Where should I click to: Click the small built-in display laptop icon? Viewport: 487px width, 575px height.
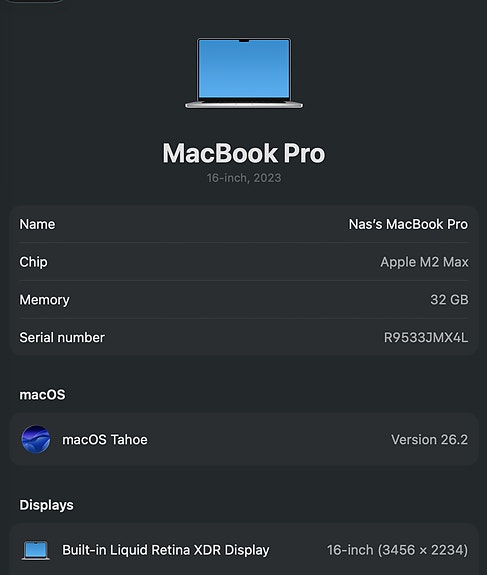36,550
